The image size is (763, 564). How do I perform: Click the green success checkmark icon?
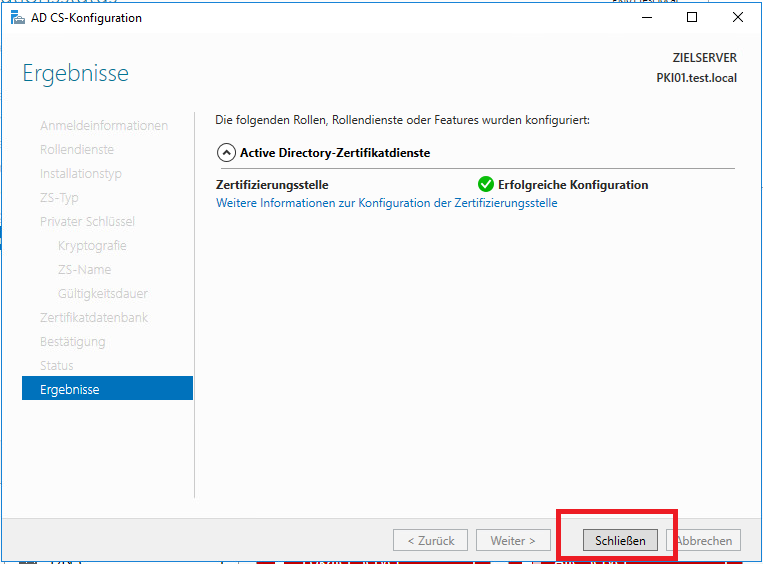486,184
